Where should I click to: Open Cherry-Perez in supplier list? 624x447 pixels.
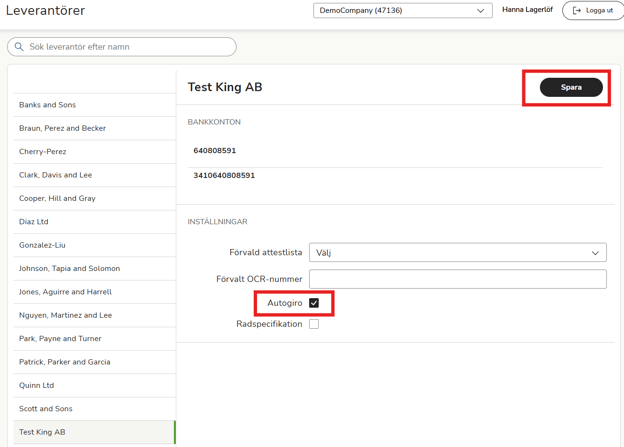[43, 152]
